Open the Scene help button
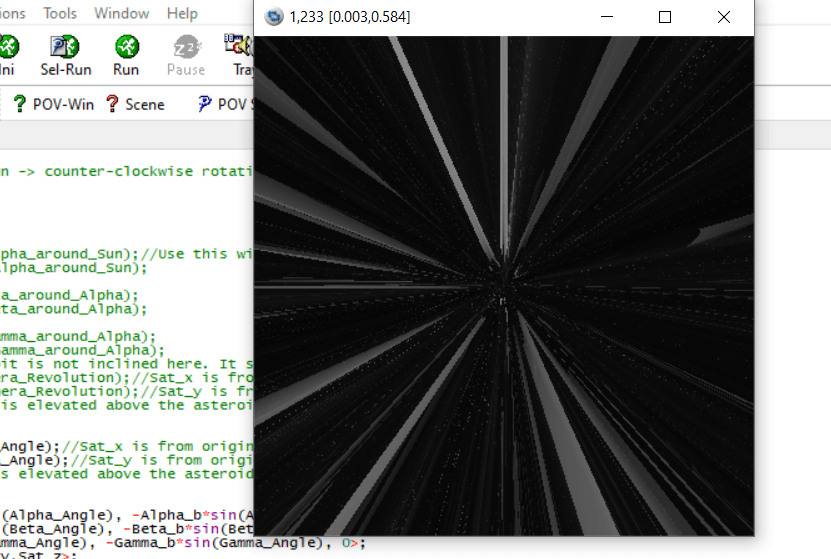Image resolution: width=831 pixels, height=559 pixels. pyautogui.click(x=134, y=104)
